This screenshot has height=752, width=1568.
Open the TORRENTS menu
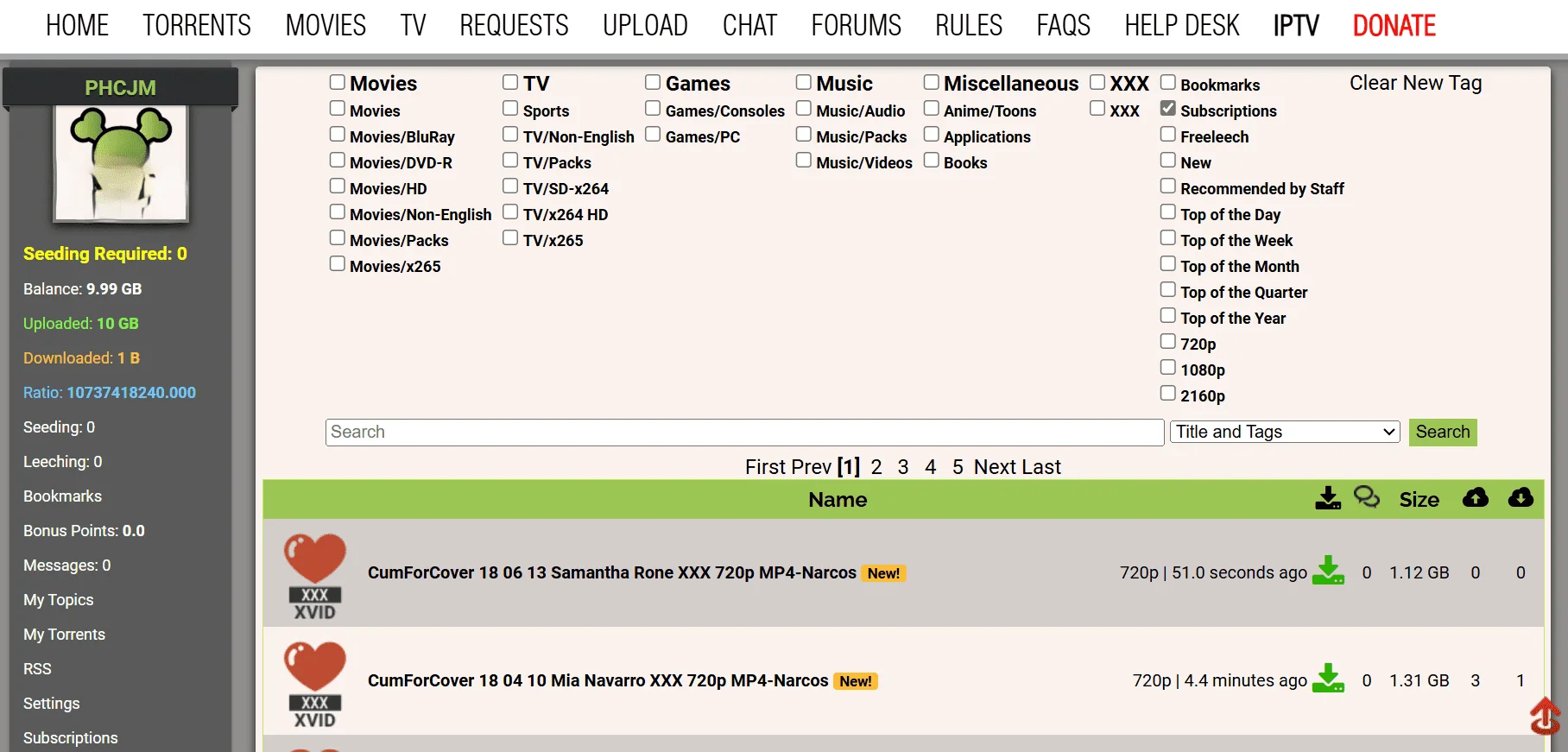pyautogui.click(x=197, y=26)
